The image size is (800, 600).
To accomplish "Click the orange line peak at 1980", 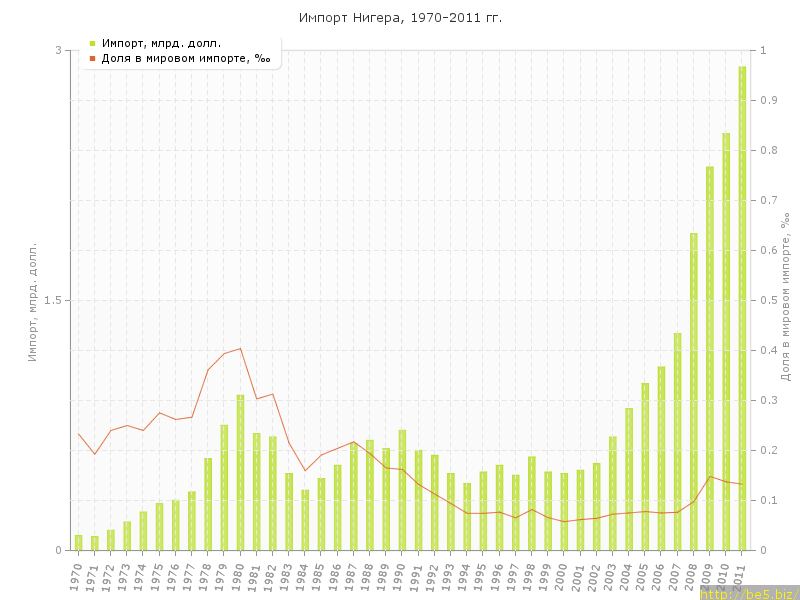I will pyautogui.click(x=240, y=349).
